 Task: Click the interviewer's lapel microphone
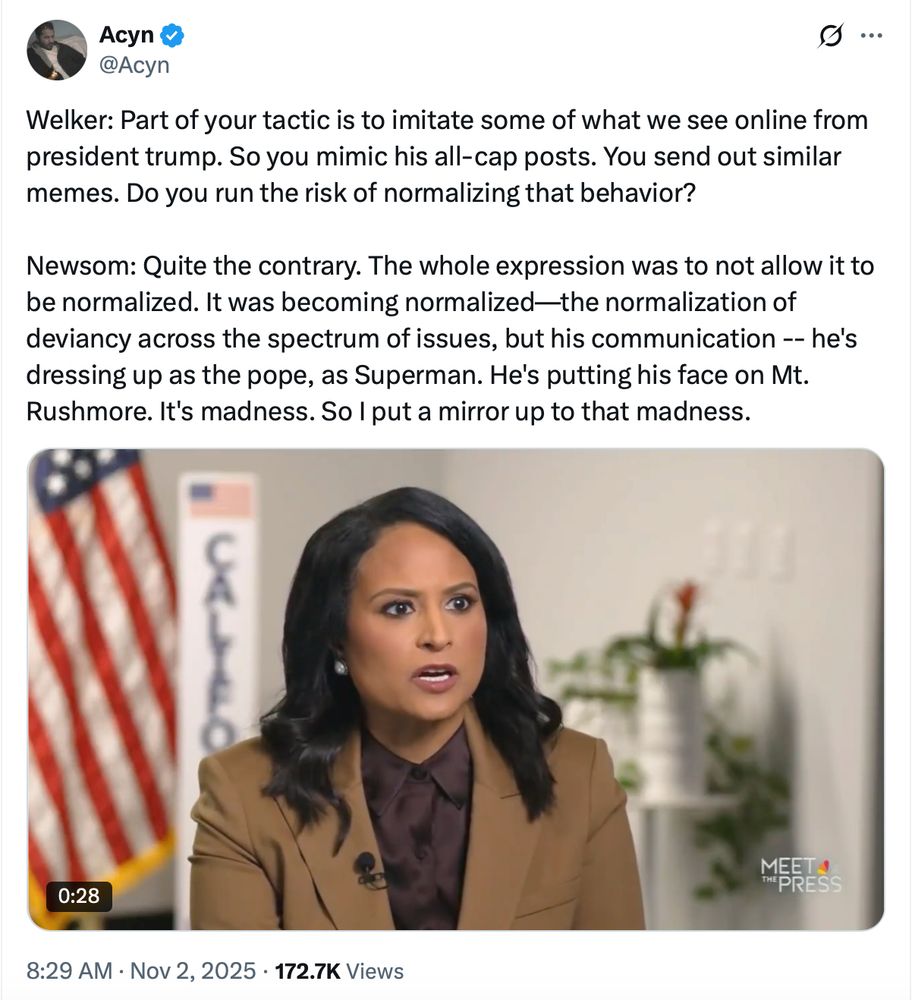click(x=366, y=867)
